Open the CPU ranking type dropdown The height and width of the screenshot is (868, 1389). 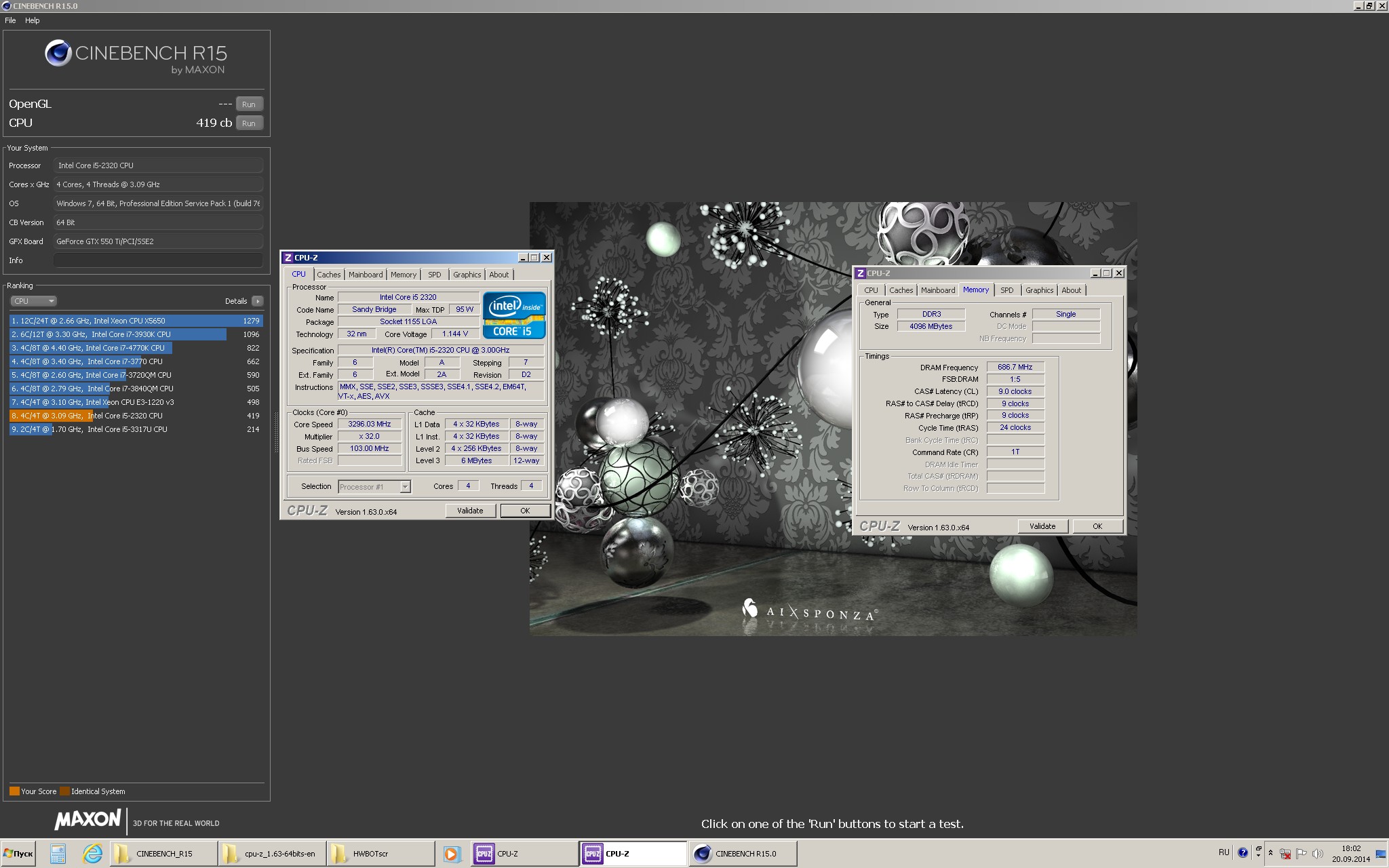tap(33, 301)
